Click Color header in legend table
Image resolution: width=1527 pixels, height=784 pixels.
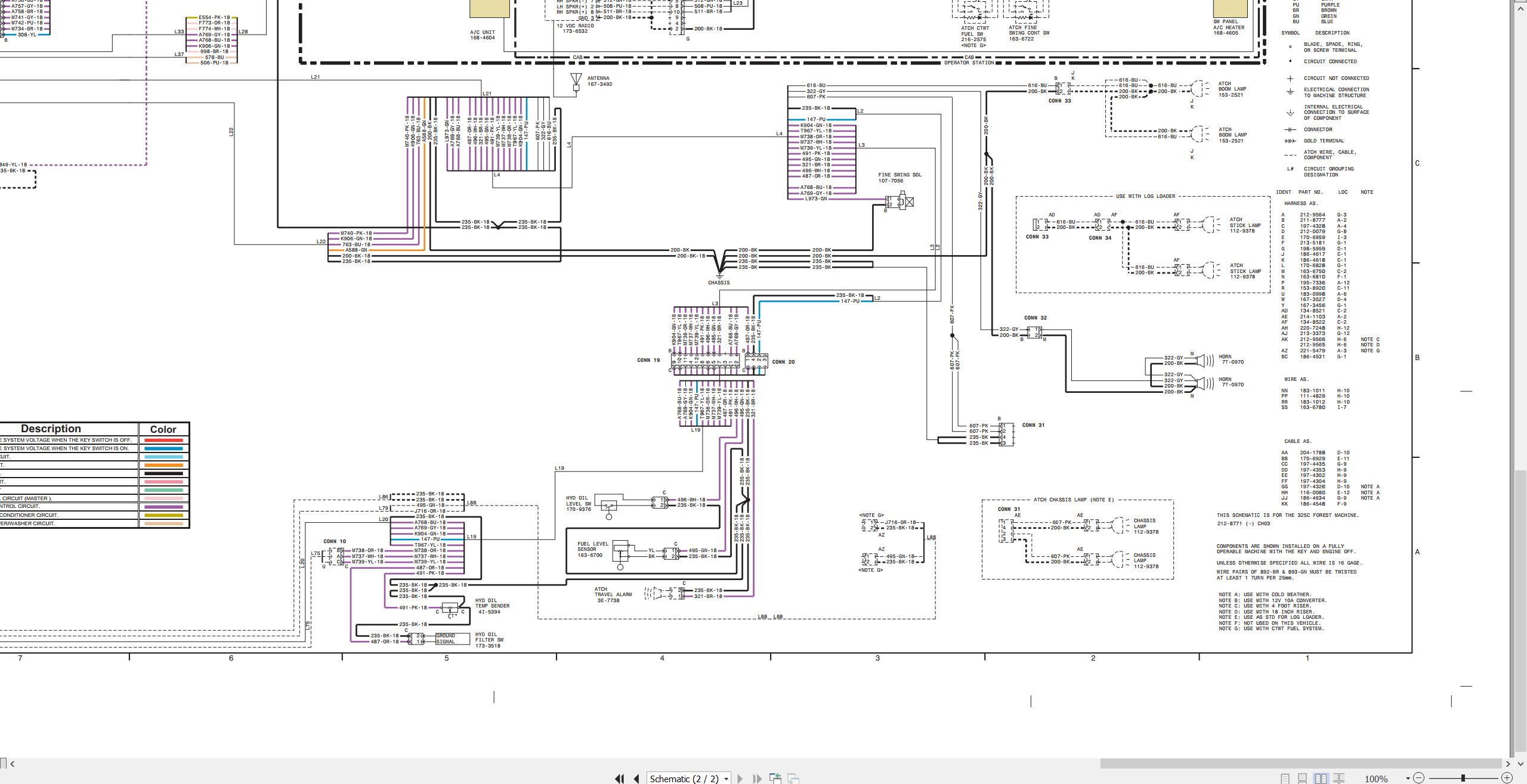[163, 429]
